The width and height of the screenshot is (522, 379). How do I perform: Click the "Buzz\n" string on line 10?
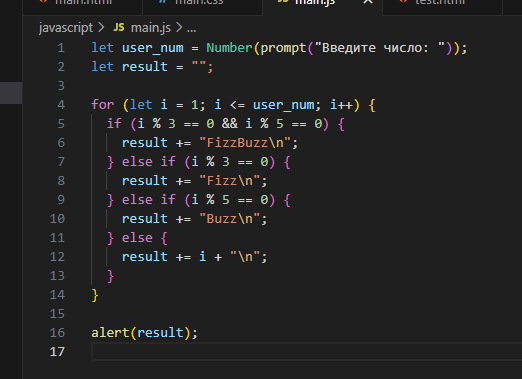click(x=230, y=219)
